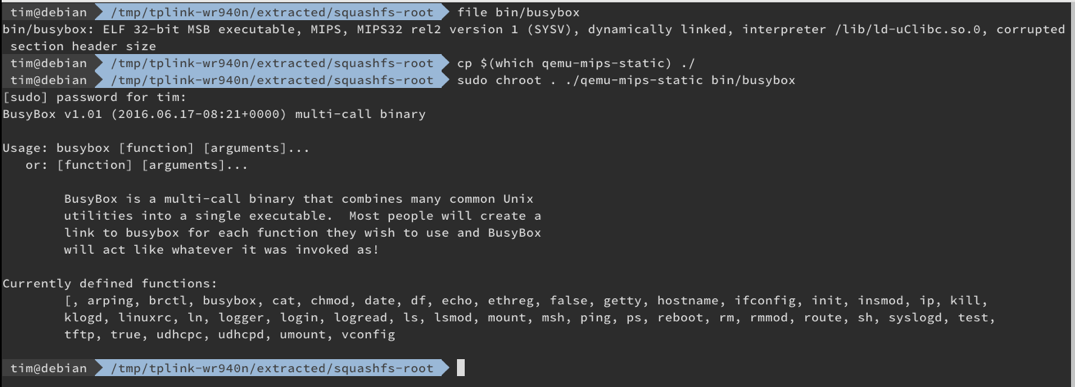Click the arrow tip ending the bottom prompt path
The image size is (1075, 387).
[x=446, y=368]
